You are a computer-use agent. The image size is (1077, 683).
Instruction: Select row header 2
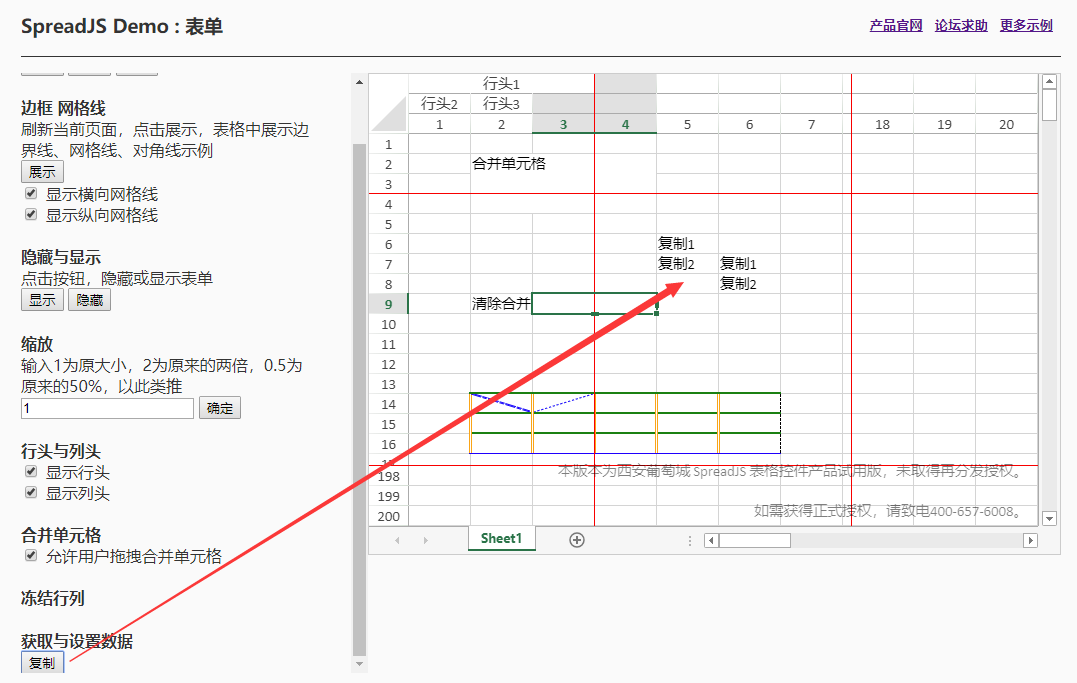389,164
